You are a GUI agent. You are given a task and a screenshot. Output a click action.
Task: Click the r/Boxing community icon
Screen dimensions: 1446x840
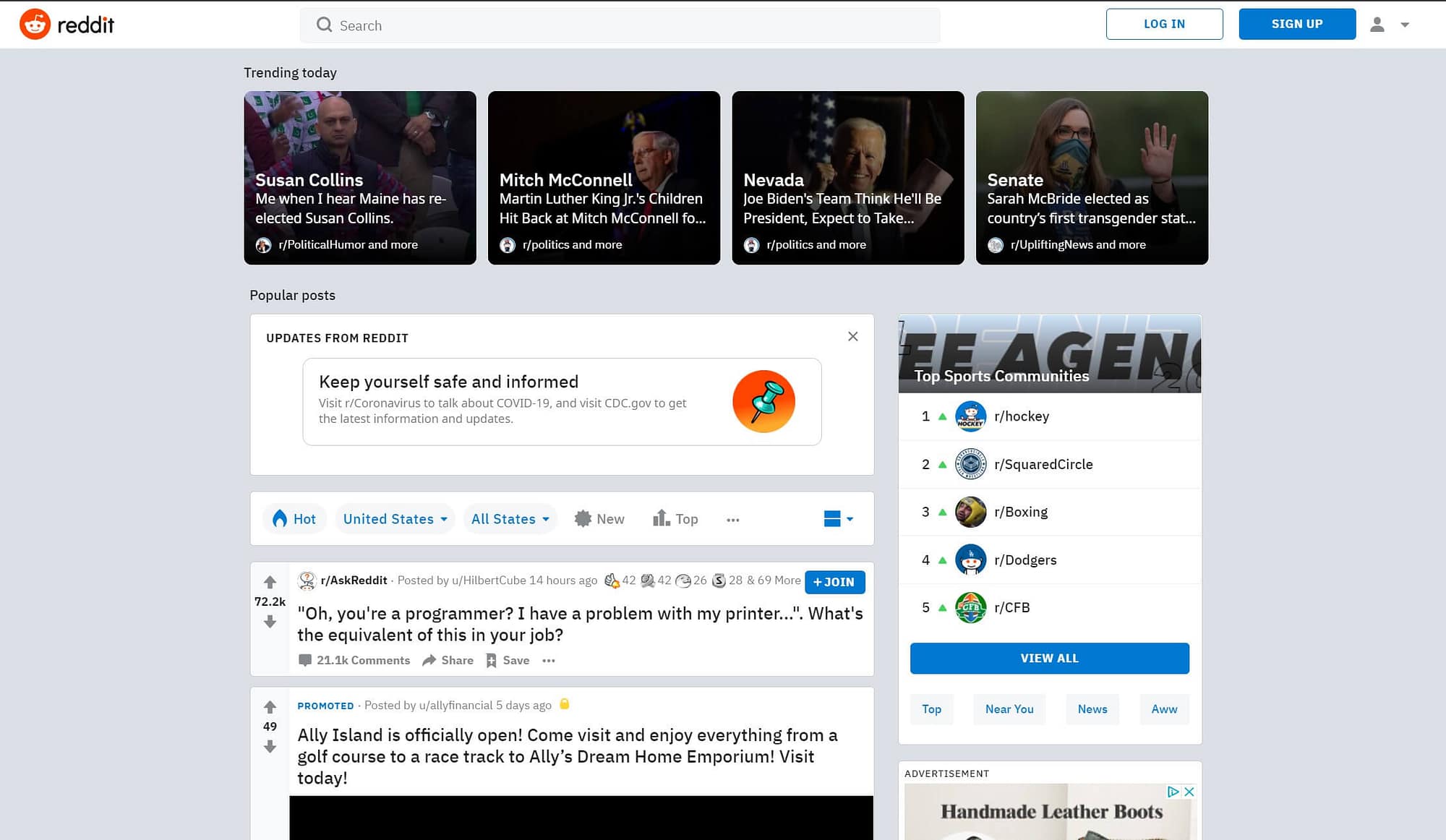[x=970, y=512]
